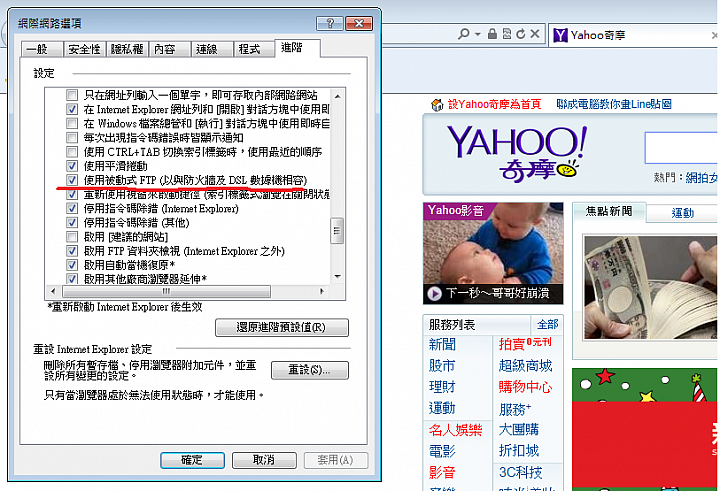Open the address bar dropdown arrow

(478, 34)
